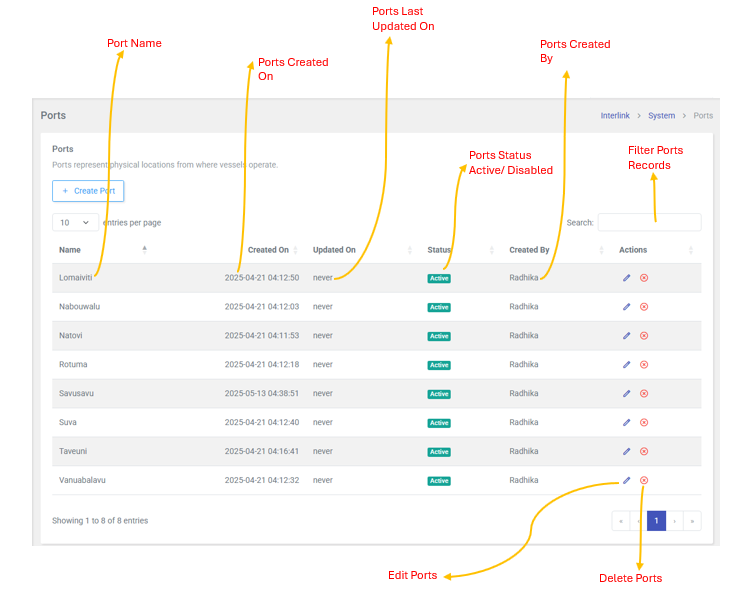Delete the Natovi port row
The width and height of the screenshot is (742, 601).
point(644,336)
